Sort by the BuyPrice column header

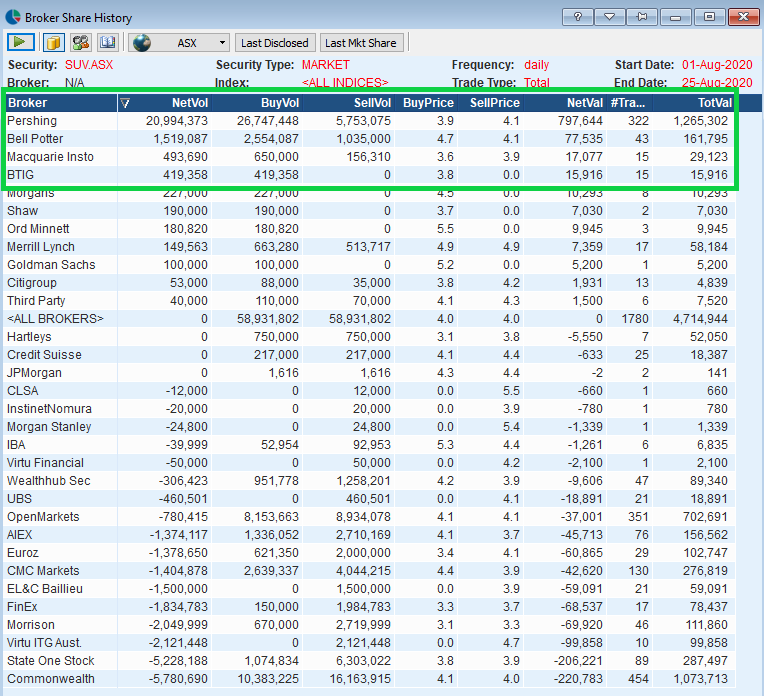tap(425, 103)
